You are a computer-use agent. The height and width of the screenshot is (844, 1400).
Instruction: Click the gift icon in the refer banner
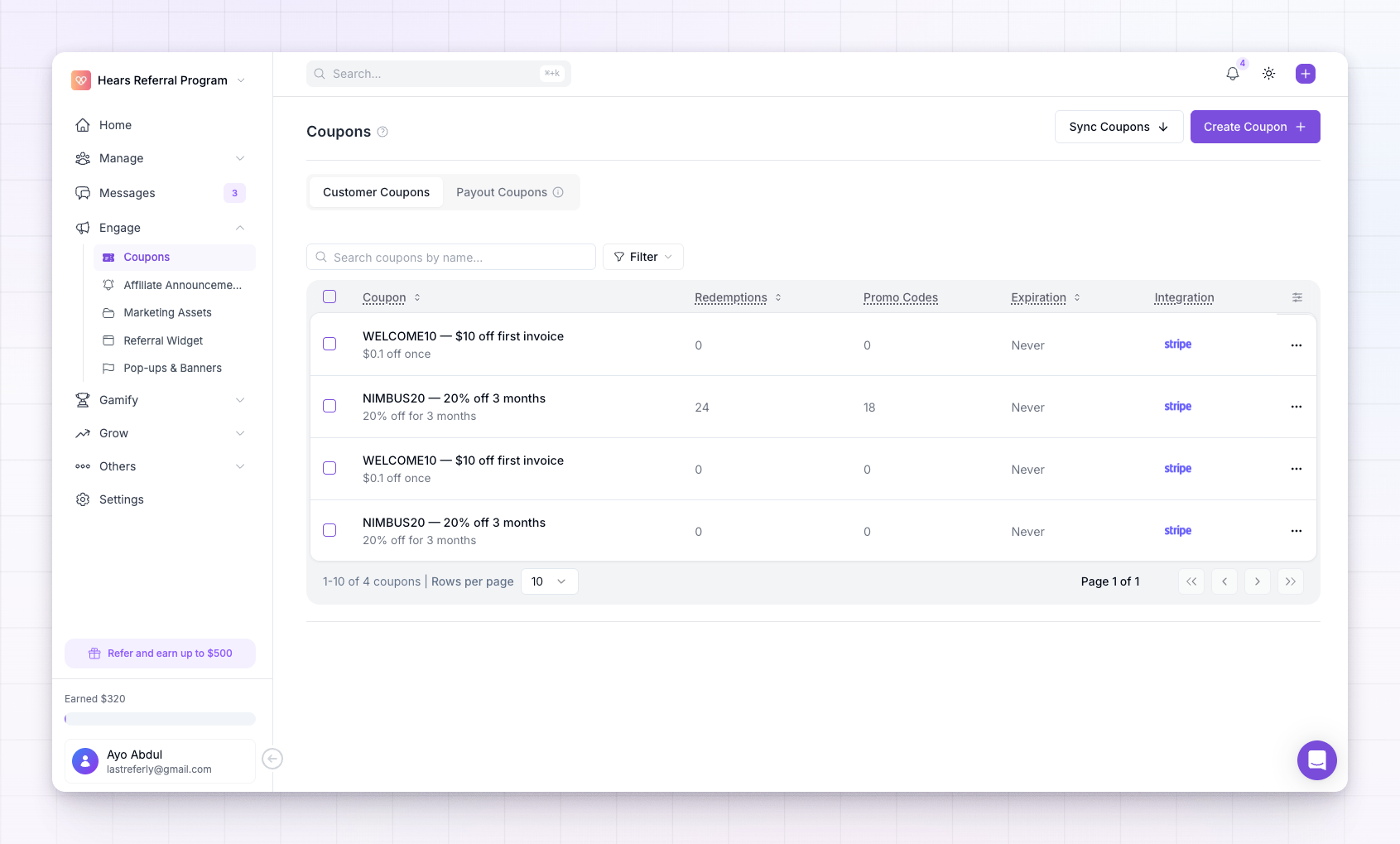(x=94, y=653)
